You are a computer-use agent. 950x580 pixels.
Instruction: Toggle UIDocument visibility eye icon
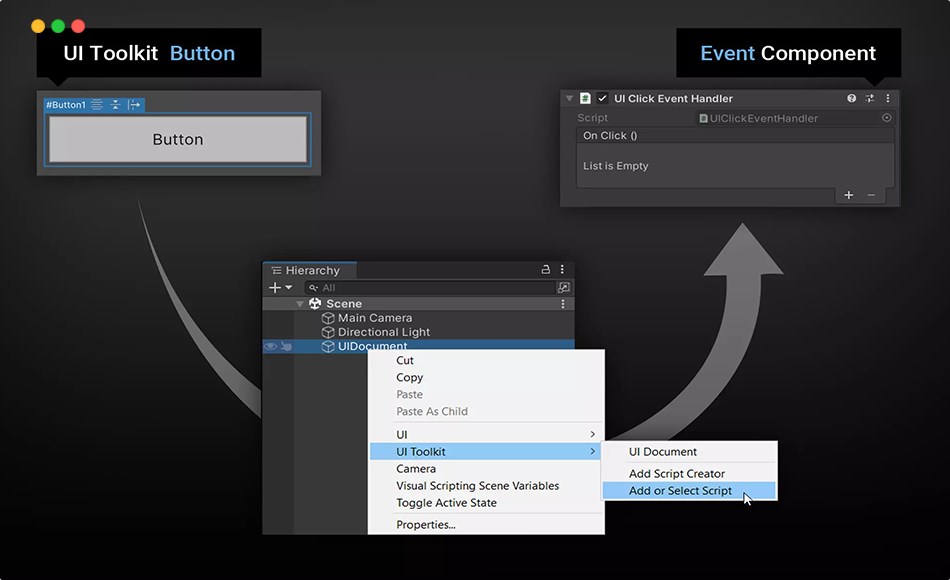(x=270, y=345)
